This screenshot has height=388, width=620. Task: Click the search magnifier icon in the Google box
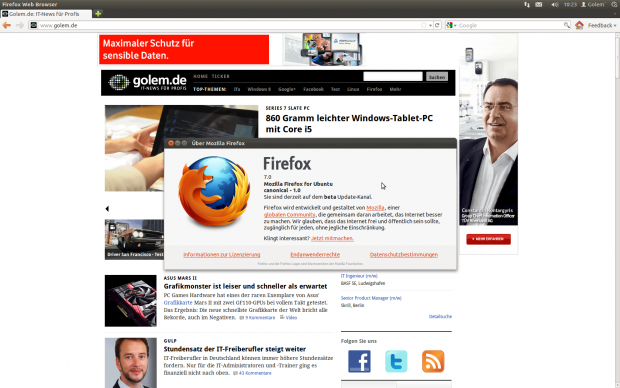pyautogui.click(x=566, y=25)
